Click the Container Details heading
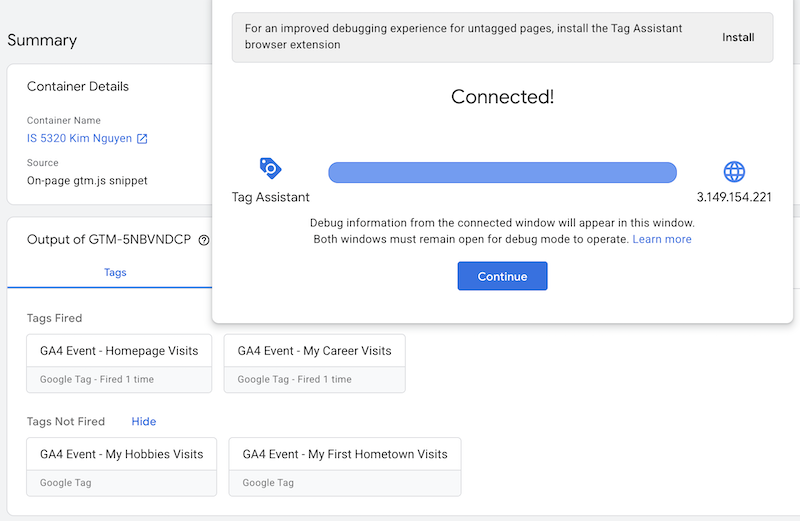This screenshot has height=521, width=800. point(78,87)
